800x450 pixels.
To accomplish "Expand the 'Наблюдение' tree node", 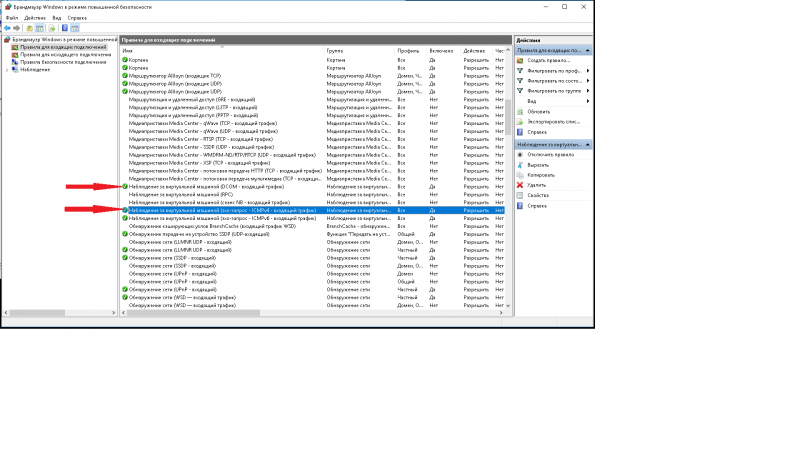I will [x=6, y=69].
